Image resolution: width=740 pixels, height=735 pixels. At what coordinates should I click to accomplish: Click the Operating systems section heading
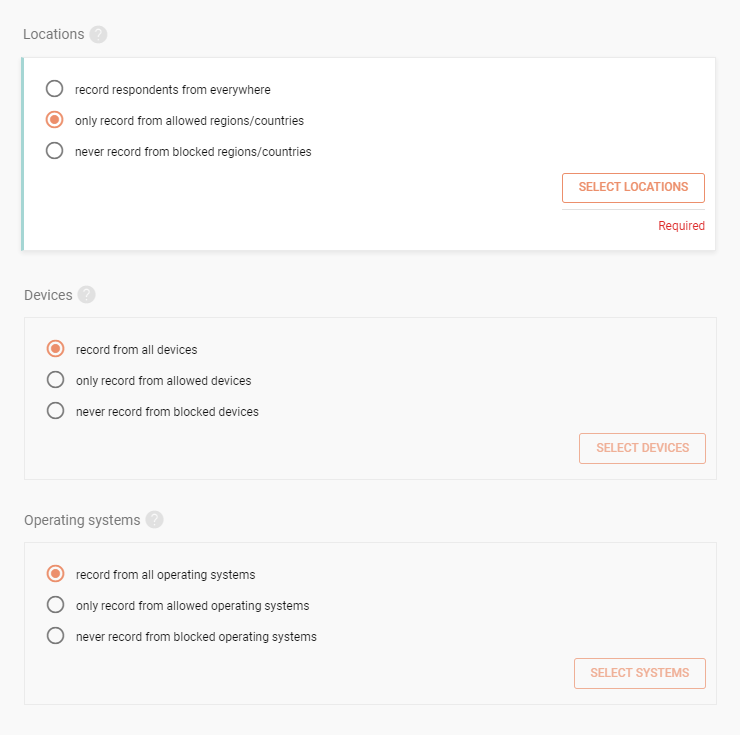pos(82,520)
